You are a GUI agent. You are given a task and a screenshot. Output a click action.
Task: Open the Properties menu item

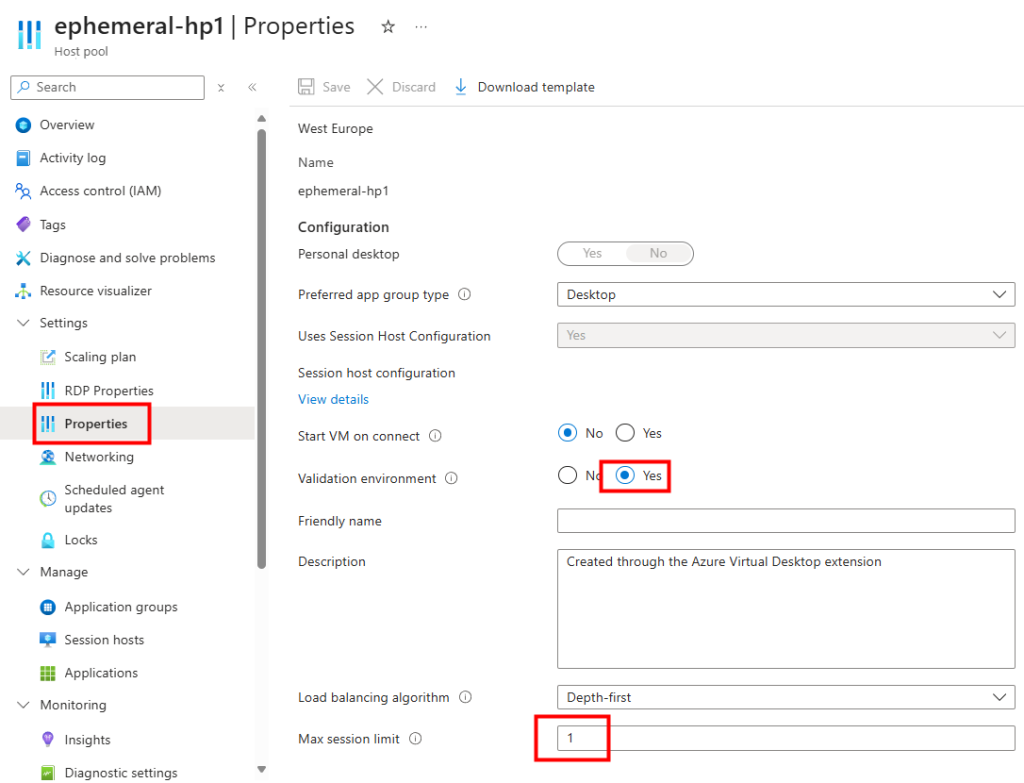pos(96,424)
